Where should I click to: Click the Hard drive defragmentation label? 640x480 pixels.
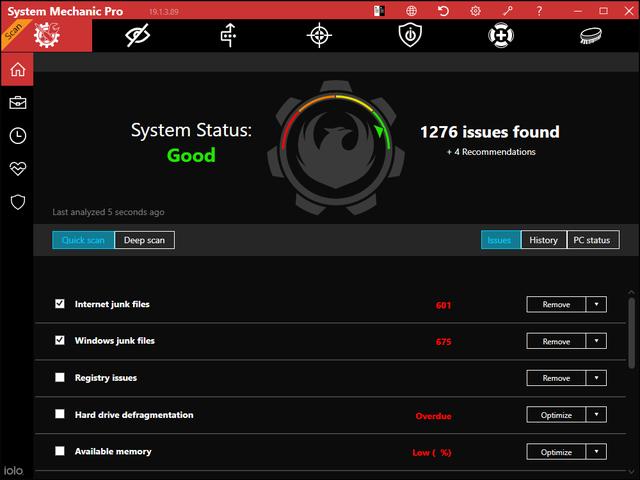134,415
